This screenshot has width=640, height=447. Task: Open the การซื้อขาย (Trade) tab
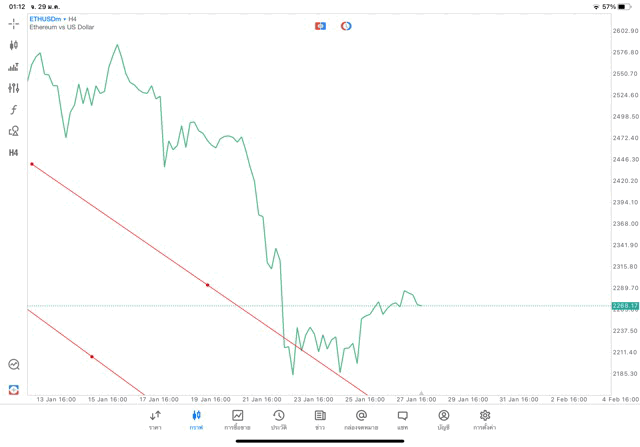pos(237,419)
